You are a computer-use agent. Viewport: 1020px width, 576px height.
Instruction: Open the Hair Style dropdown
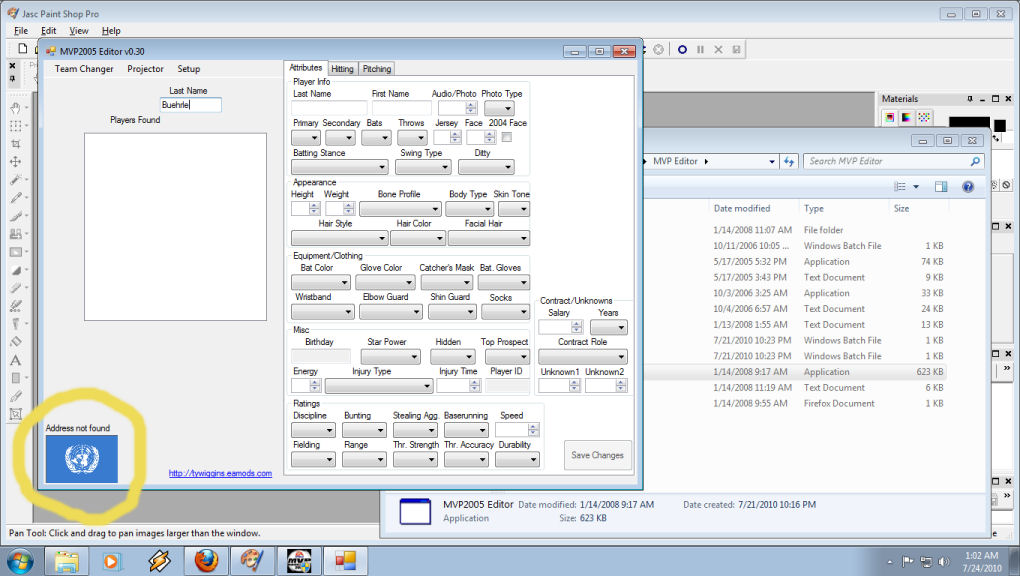[340, 238]
